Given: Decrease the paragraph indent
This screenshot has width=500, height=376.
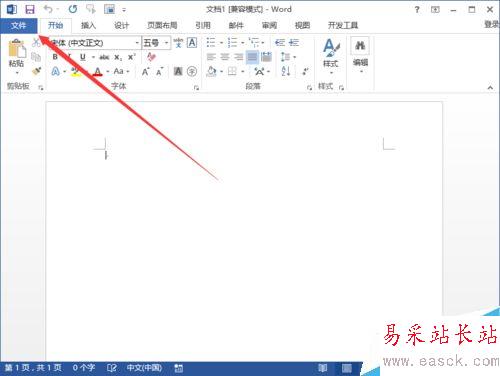Looking at the screenshot, I should point(280,43).
